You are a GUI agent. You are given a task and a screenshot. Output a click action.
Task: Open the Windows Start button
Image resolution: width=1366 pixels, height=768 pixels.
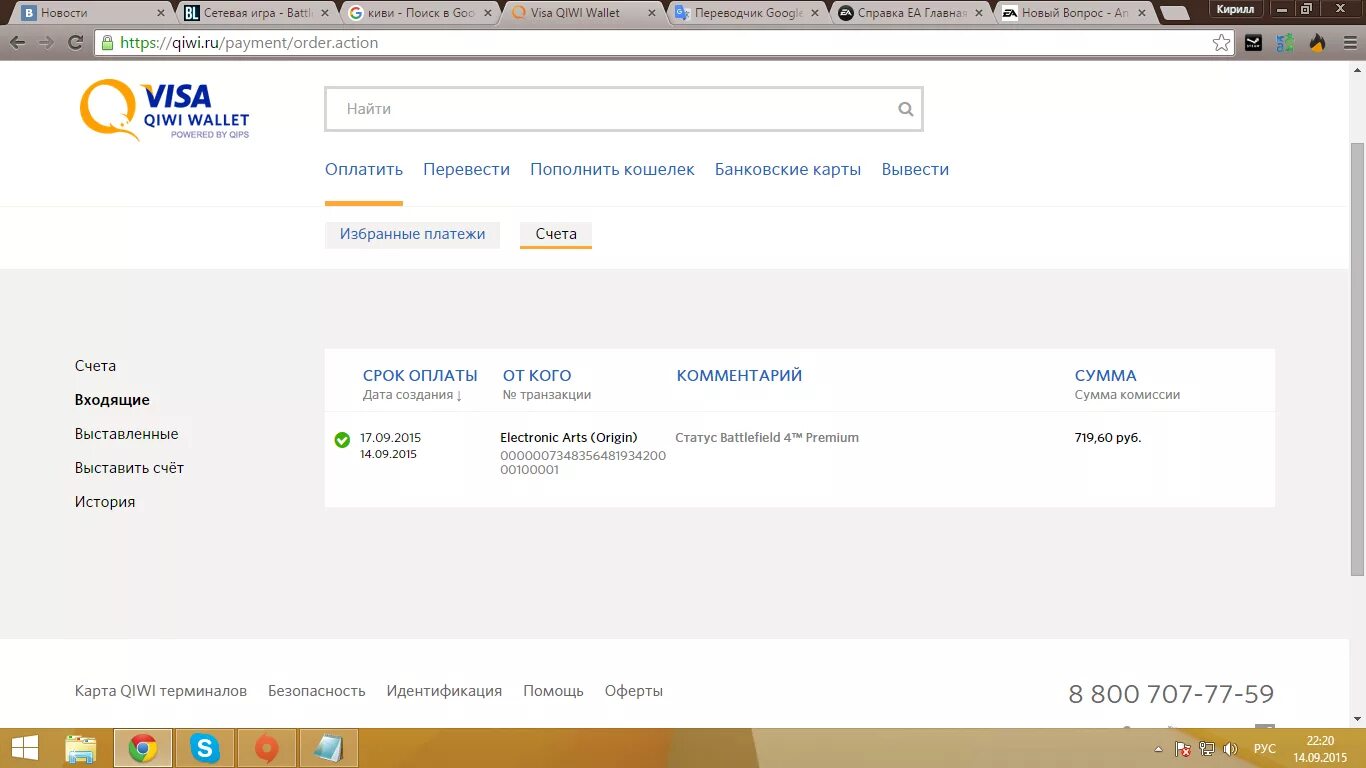tap(24, 748)
